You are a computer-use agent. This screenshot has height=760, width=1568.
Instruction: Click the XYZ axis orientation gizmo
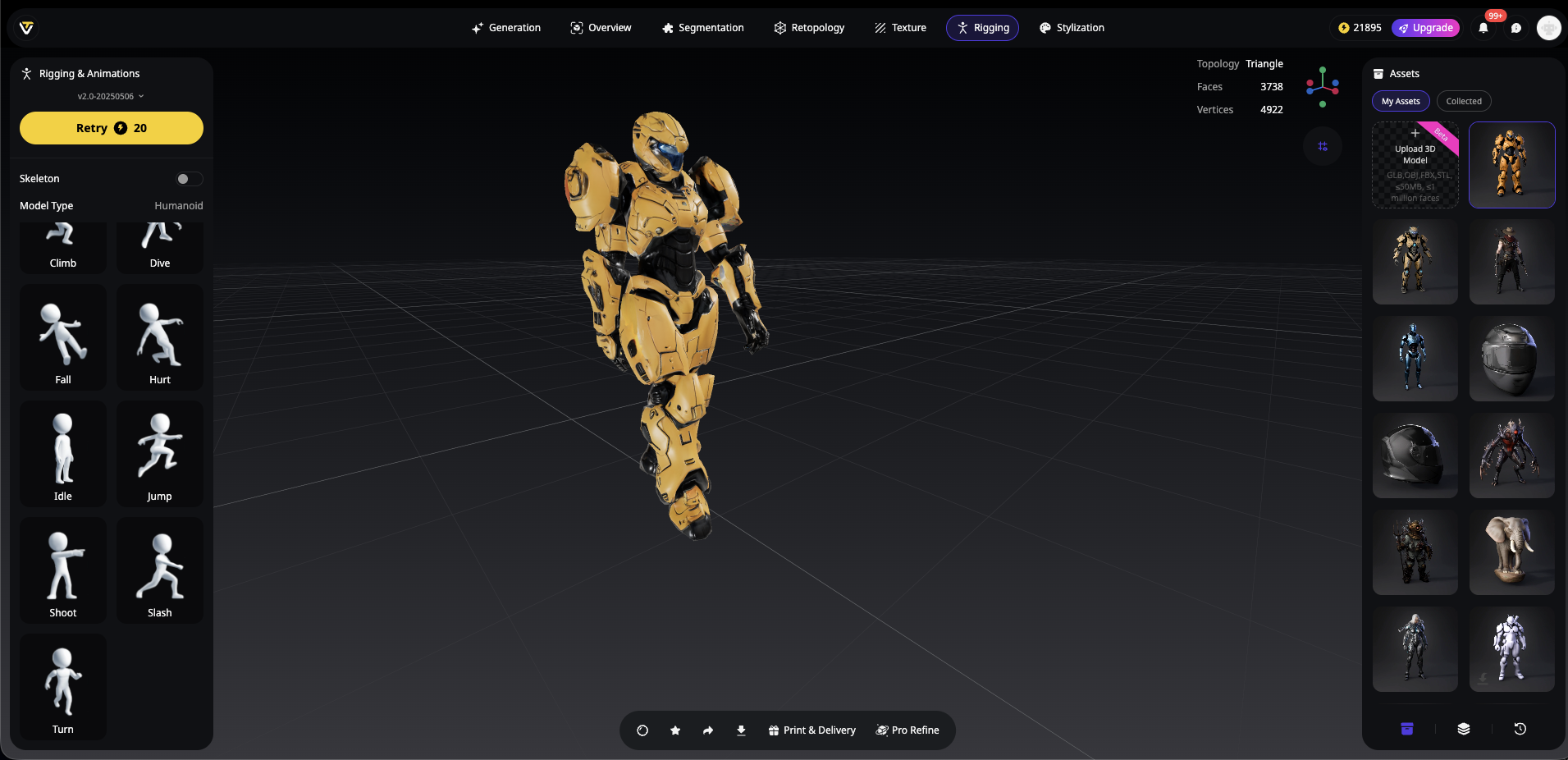(x=1323, y=85)
